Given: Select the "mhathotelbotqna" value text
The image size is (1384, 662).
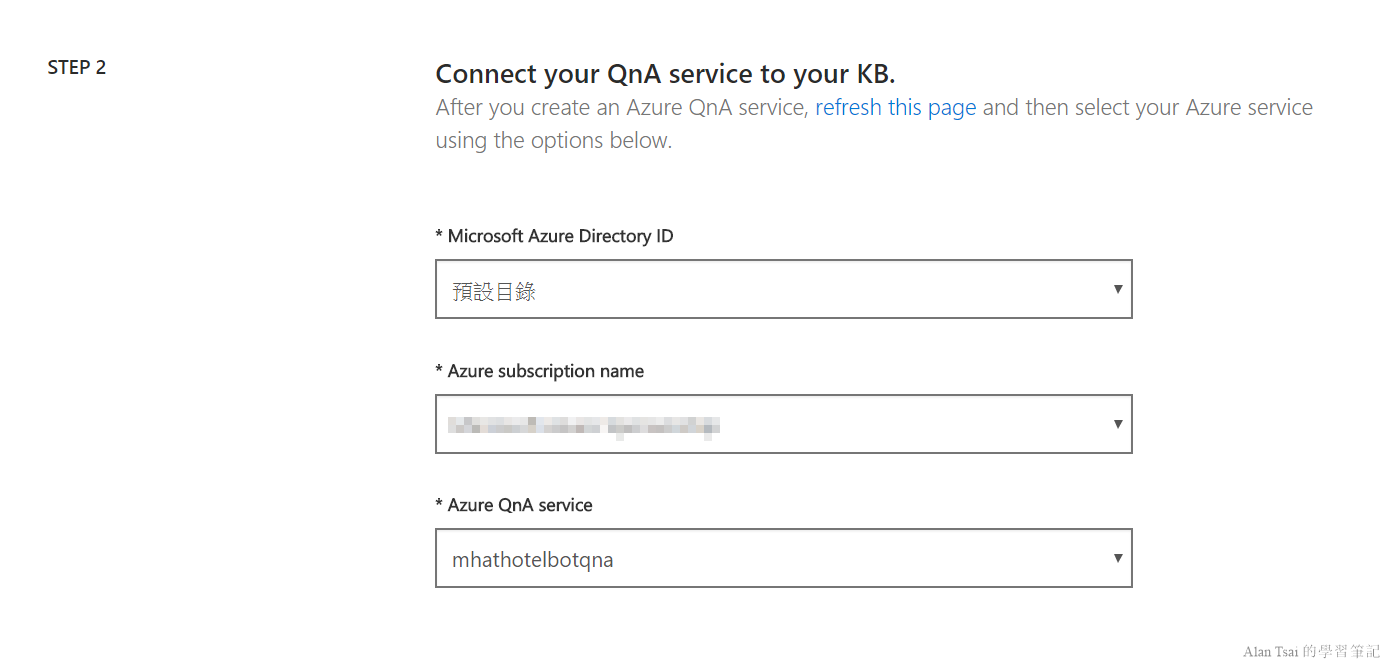Looking at the screenshot, I should (x=532, y=560).
